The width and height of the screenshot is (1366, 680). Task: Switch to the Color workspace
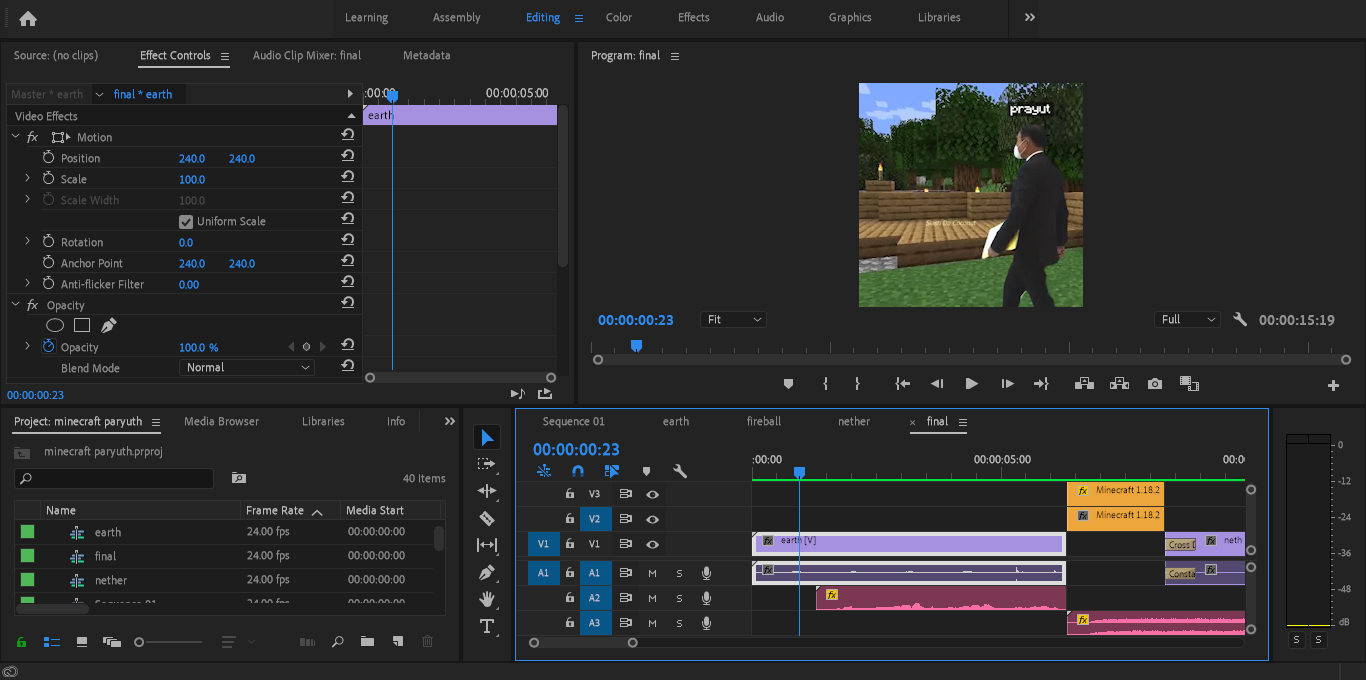pyautogui.click(x=619, y=17)
